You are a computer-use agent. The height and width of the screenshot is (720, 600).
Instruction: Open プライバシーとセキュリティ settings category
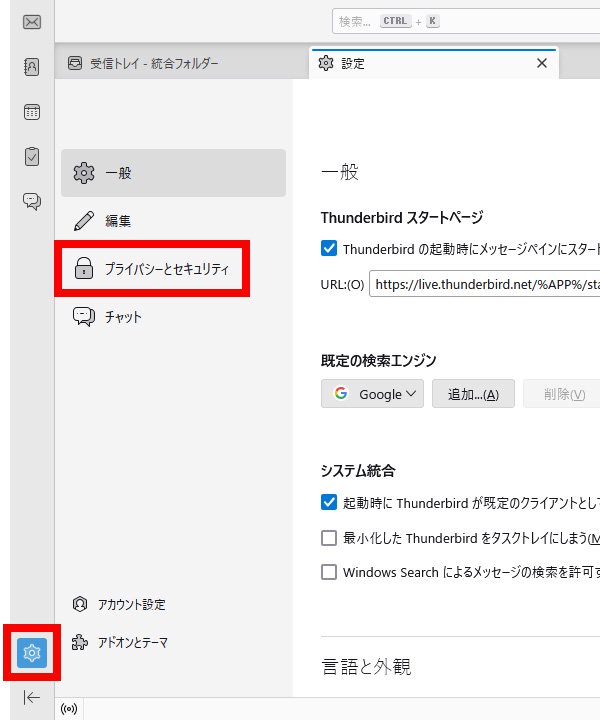[174, 269]
